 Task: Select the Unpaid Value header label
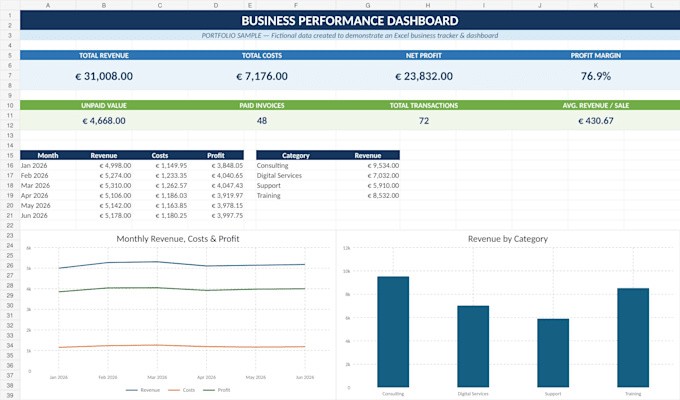point(104,105)
